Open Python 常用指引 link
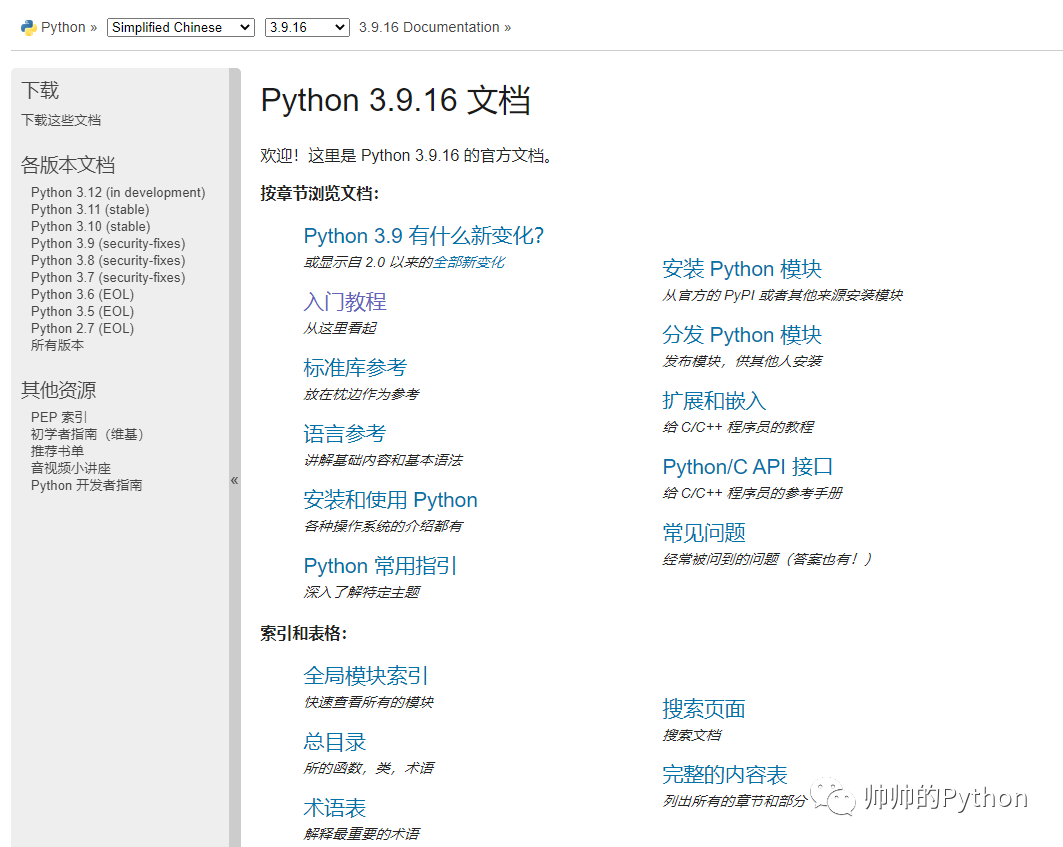 pyautogui.click(x=380, y=566)
